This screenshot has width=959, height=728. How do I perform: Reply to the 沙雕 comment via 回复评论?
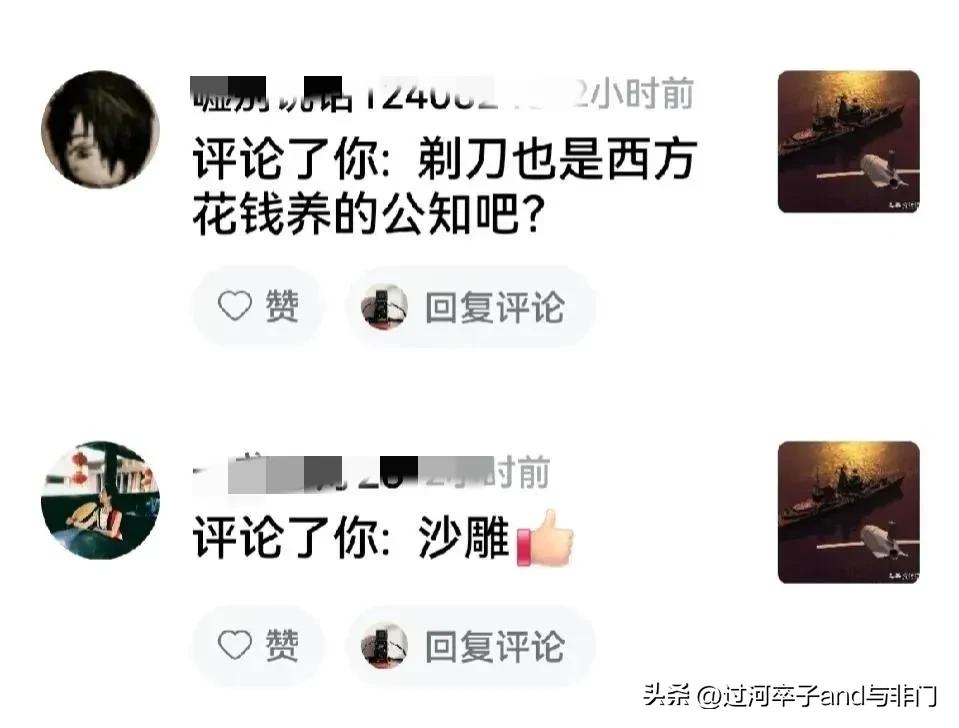[471, 646]
